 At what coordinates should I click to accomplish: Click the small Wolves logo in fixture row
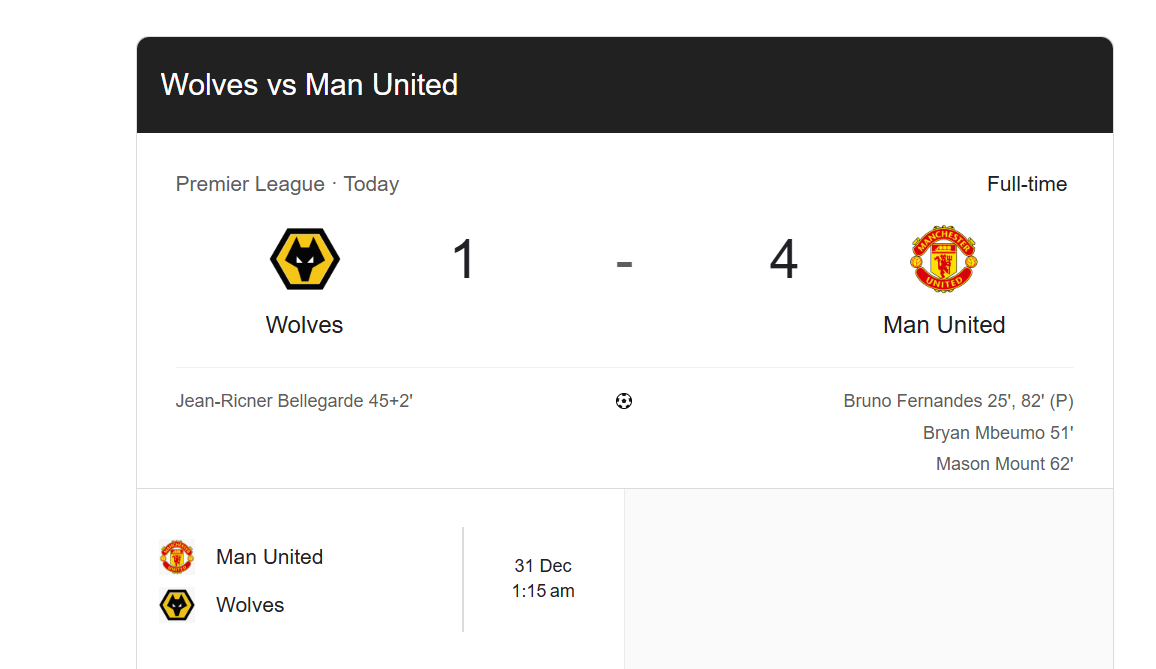click(177, 605)
